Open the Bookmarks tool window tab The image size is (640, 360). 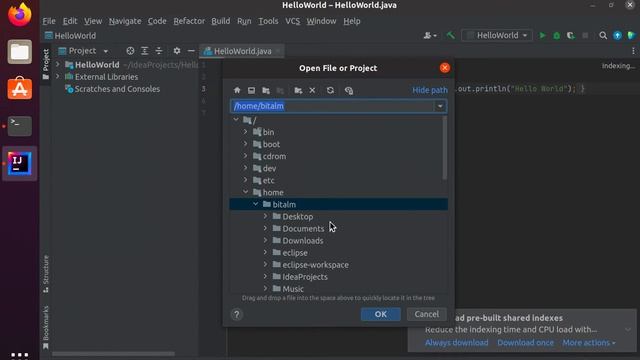[46, 328]
